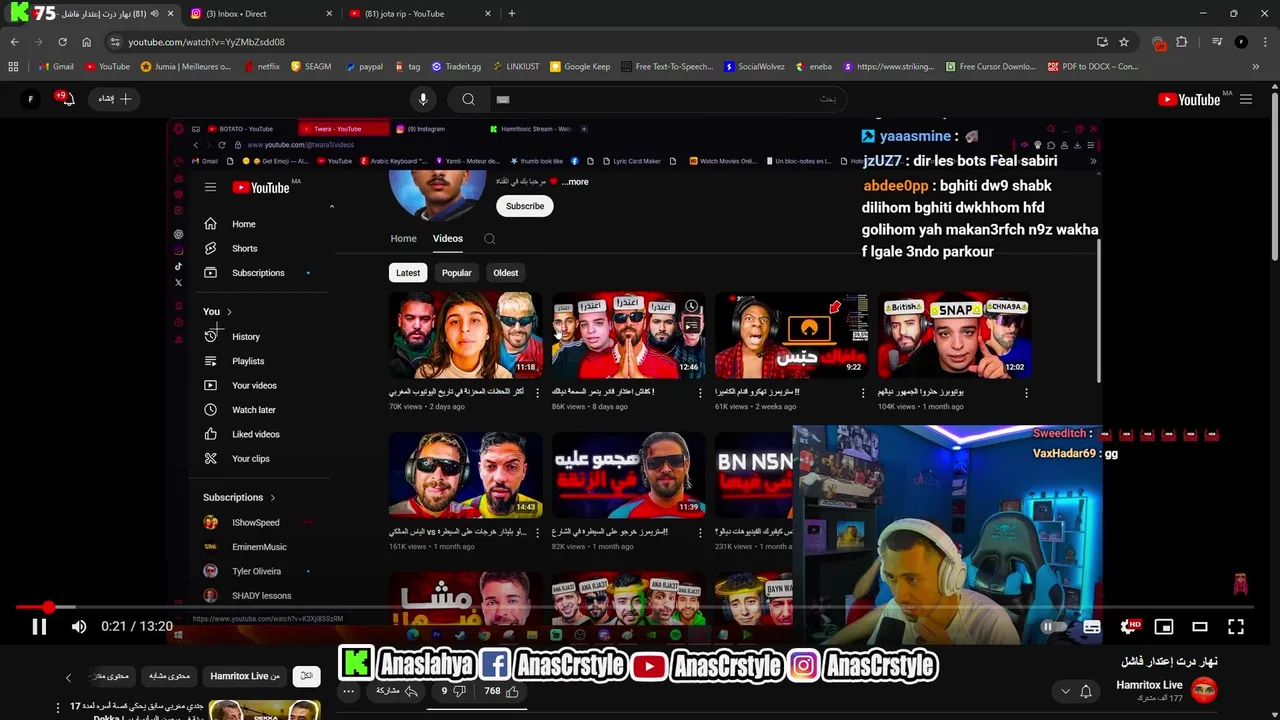Open the player settings gear
Image resolution: width=1280 pixels, height=720 pixels.
[x=1128, y=627]
